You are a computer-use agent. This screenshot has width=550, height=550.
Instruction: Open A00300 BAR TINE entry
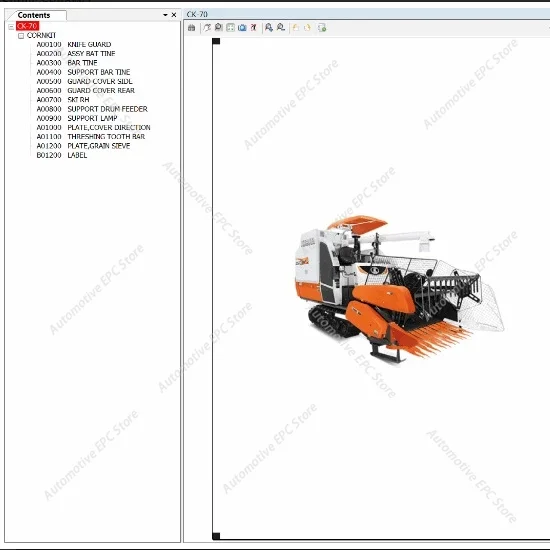pyautogui.click(x=67, y=63)
